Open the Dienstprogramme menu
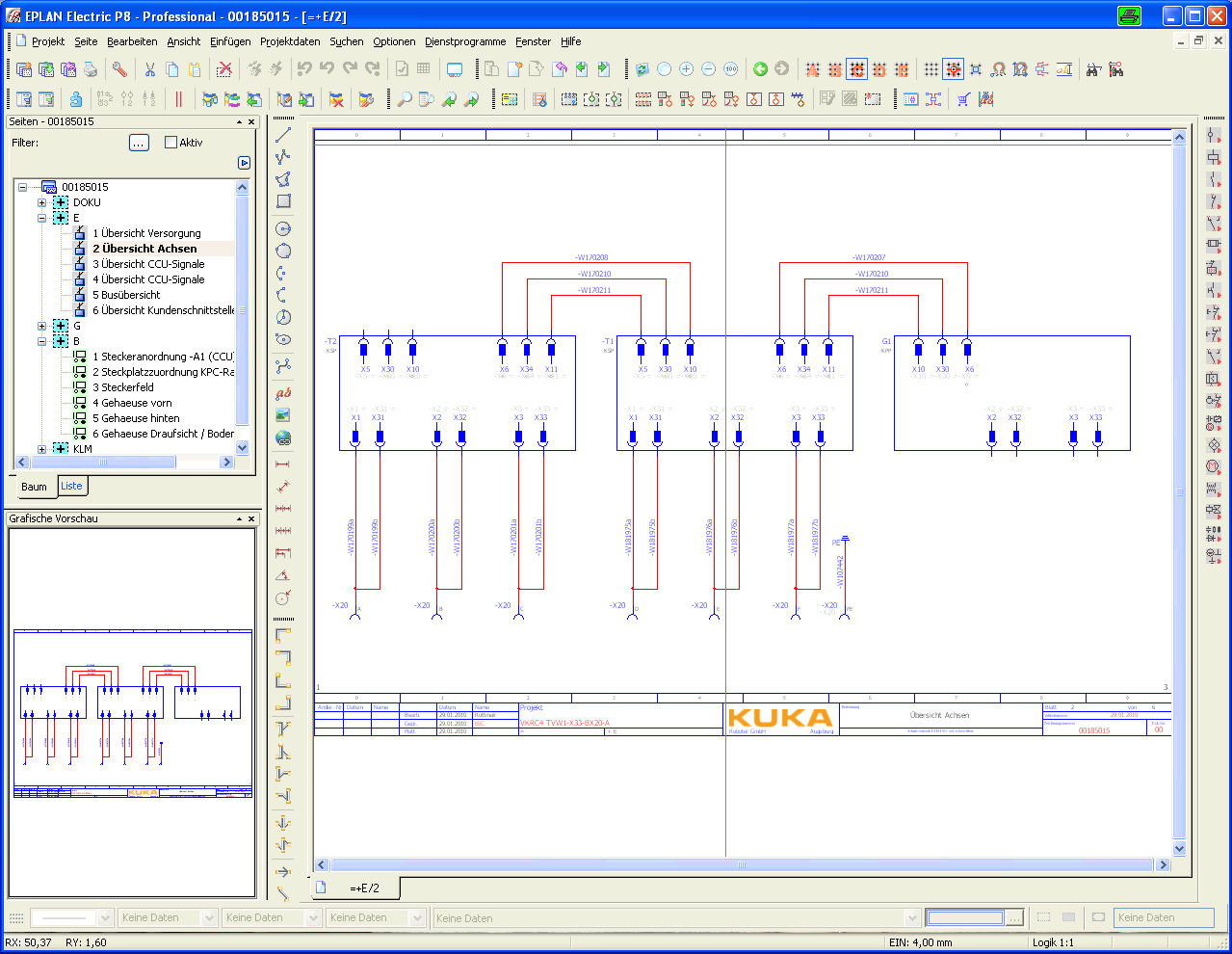This screenshot has height=954, width=1232. [465, 41]
